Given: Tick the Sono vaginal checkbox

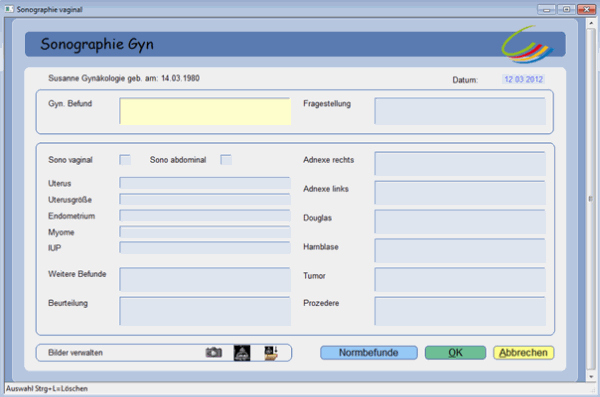Looking at the screenshot, I should click(125, 160).
